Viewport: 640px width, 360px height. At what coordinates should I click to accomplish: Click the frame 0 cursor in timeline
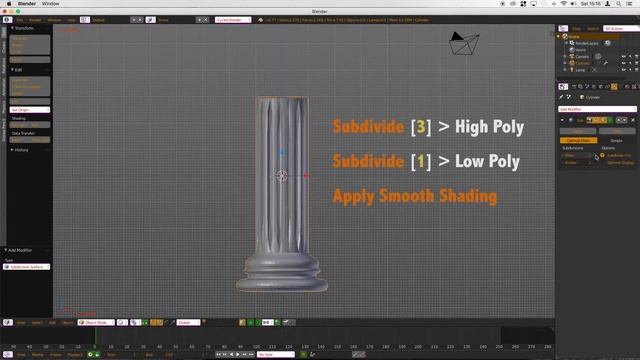[95, 337]
